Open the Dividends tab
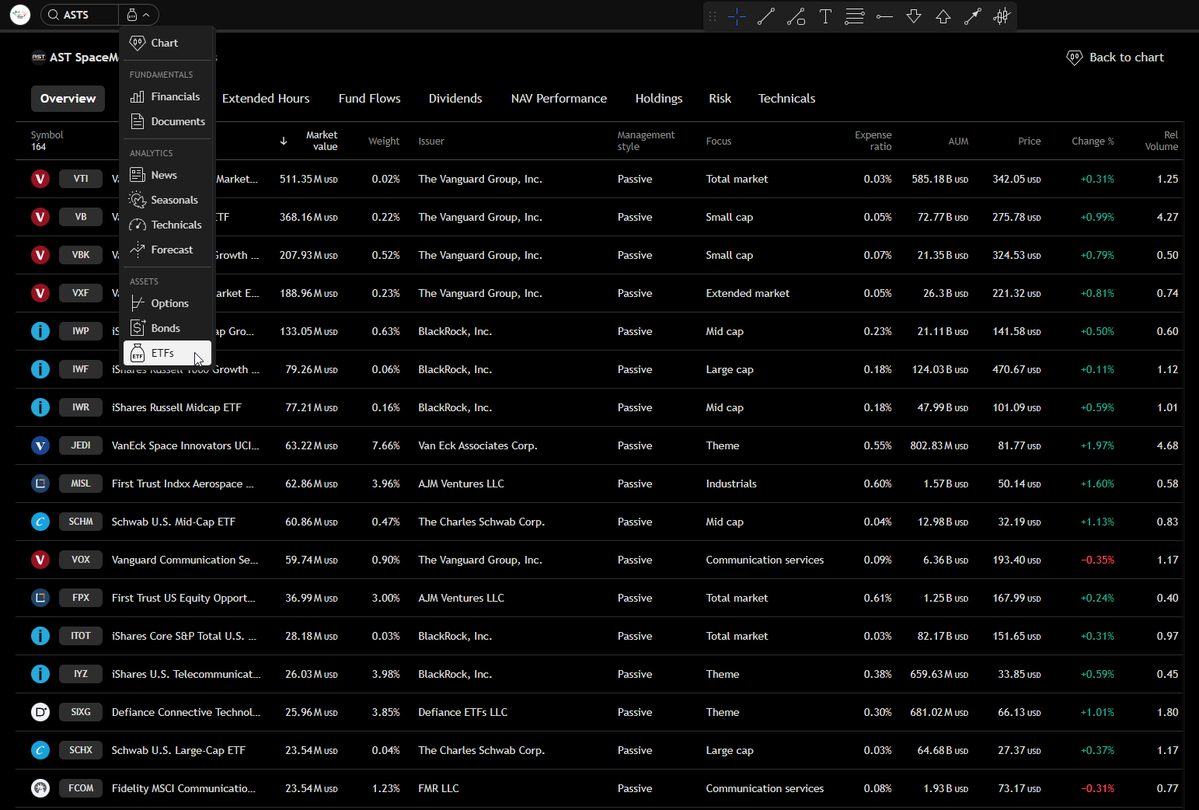The width and height of the screenshot is (1199, 810). (x=455, y=99)
